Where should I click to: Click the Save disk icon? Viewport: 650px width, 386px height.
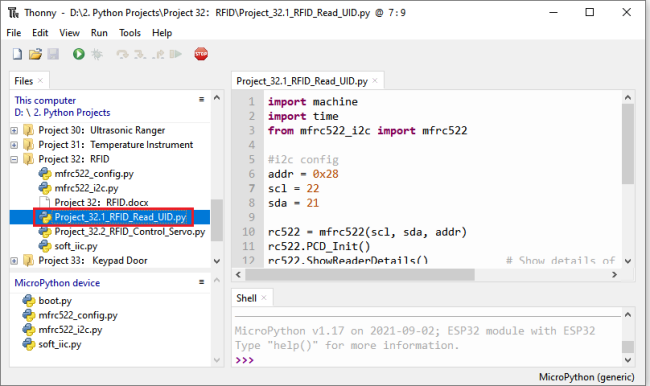(53, 54)
